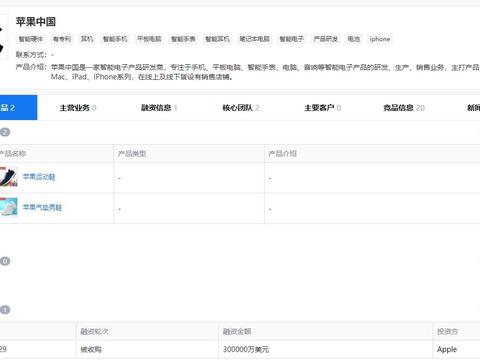Click the 苹果中国 company title
The width and height of the screenshot is (480, 360).
point(36,22)
